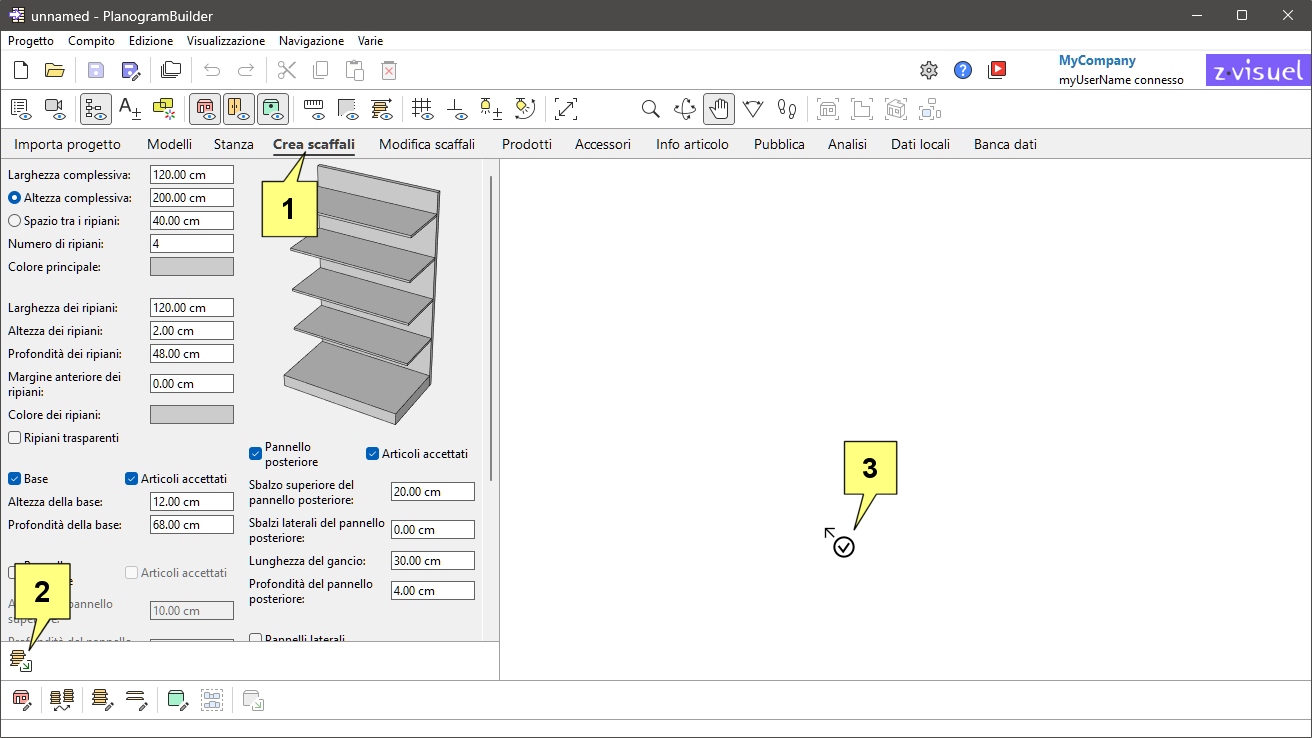1312x738 pixels.
Task: Toggle the grid visibility icon
Action: click(422, 109)
